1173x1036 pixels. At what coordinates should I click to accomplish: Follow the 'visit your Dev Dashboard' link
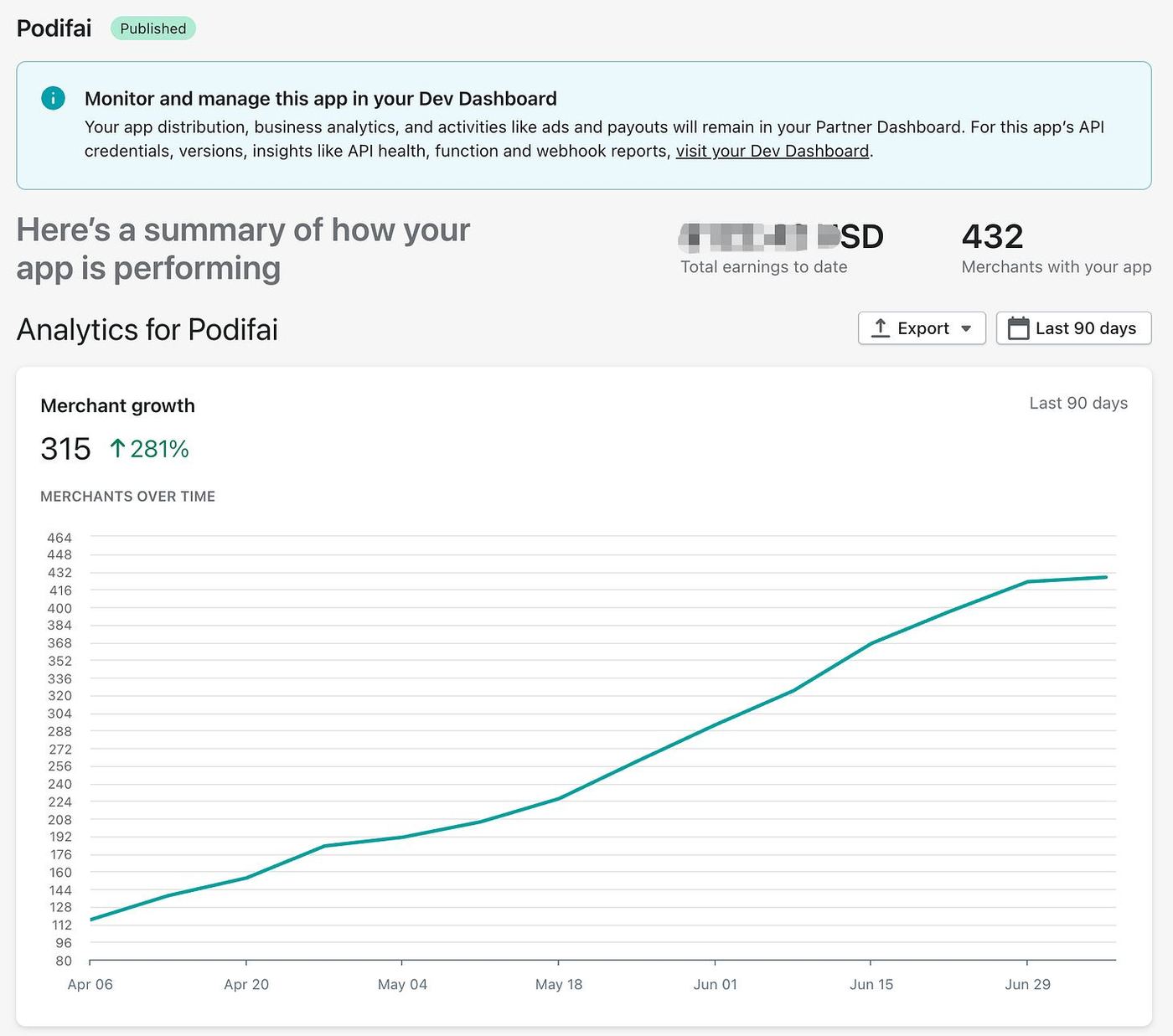[773, 151]
